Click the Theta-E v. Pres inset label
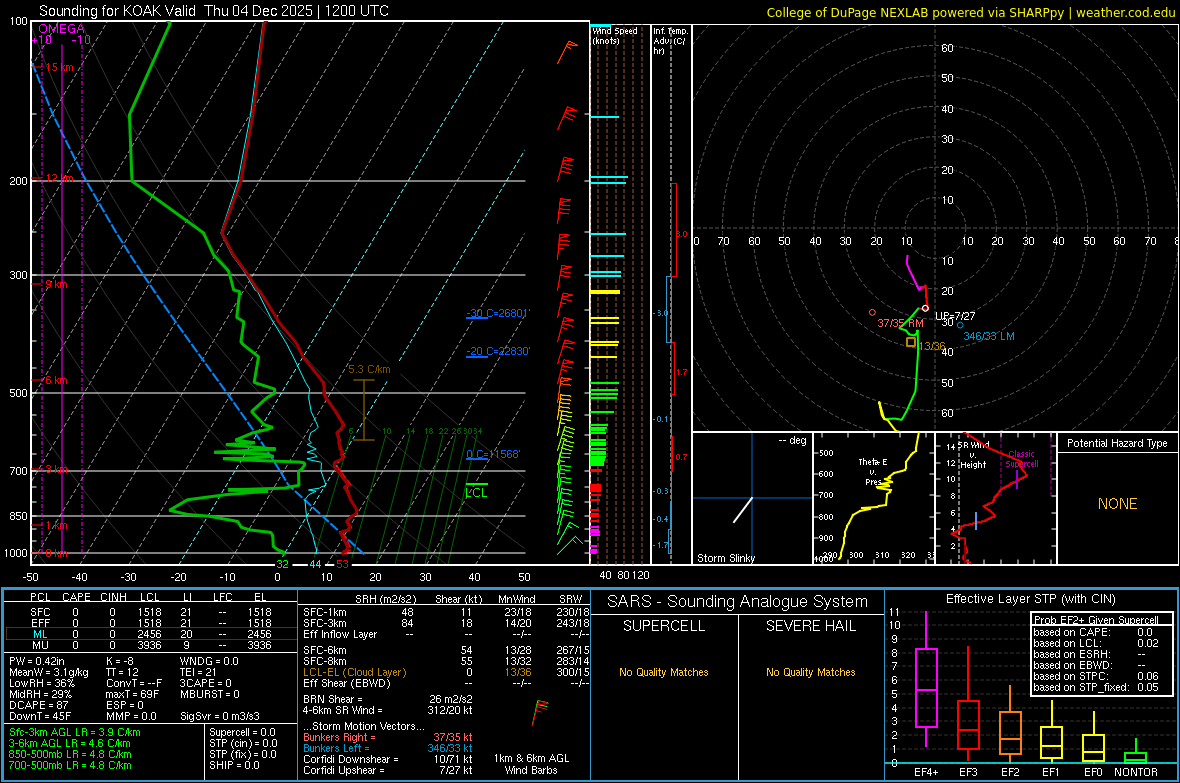 [x=873, y=471]
